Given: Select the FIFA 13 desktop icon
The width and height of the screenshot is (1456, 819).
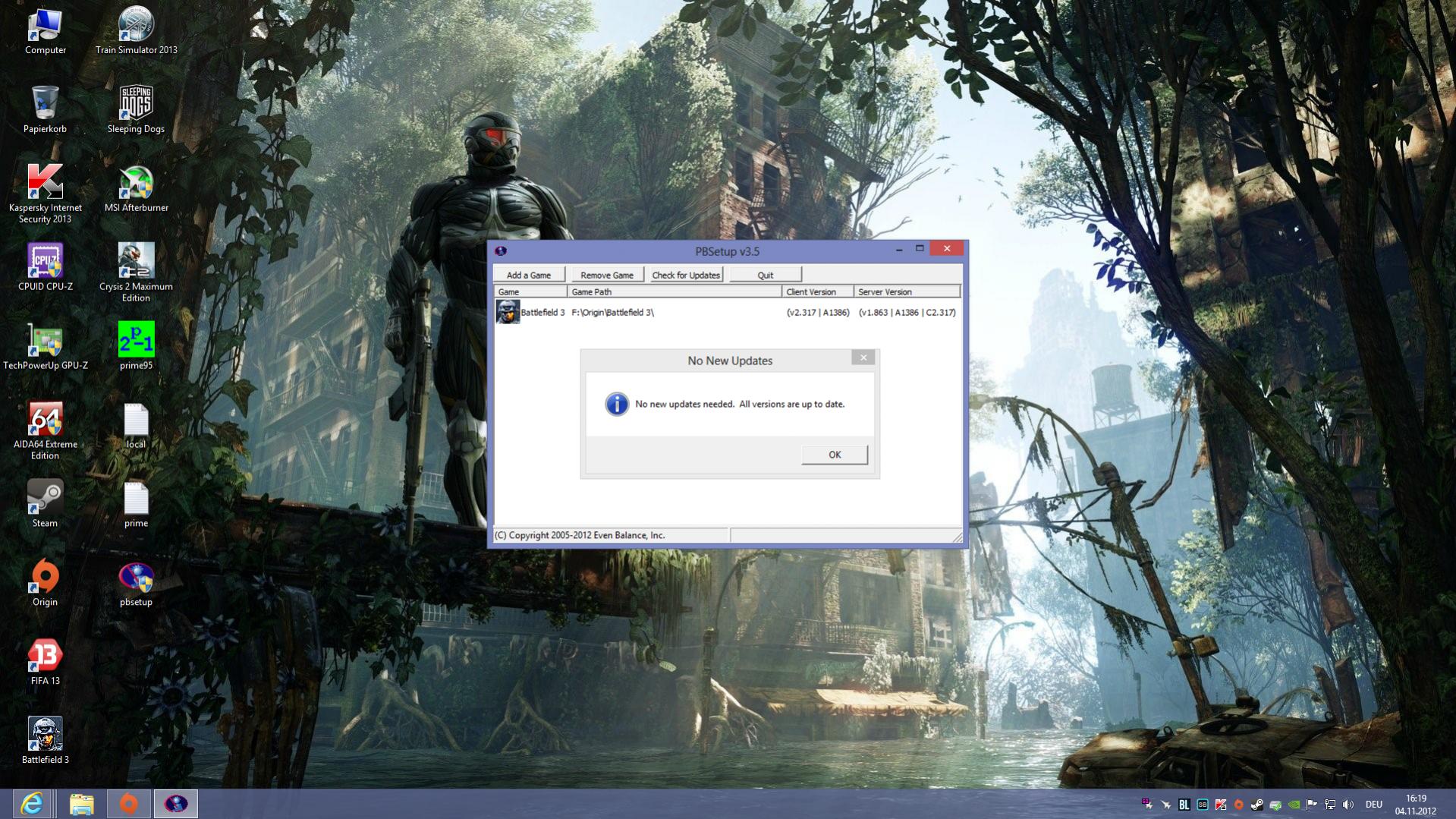Looking at the screenshot, I should (46, 663).
